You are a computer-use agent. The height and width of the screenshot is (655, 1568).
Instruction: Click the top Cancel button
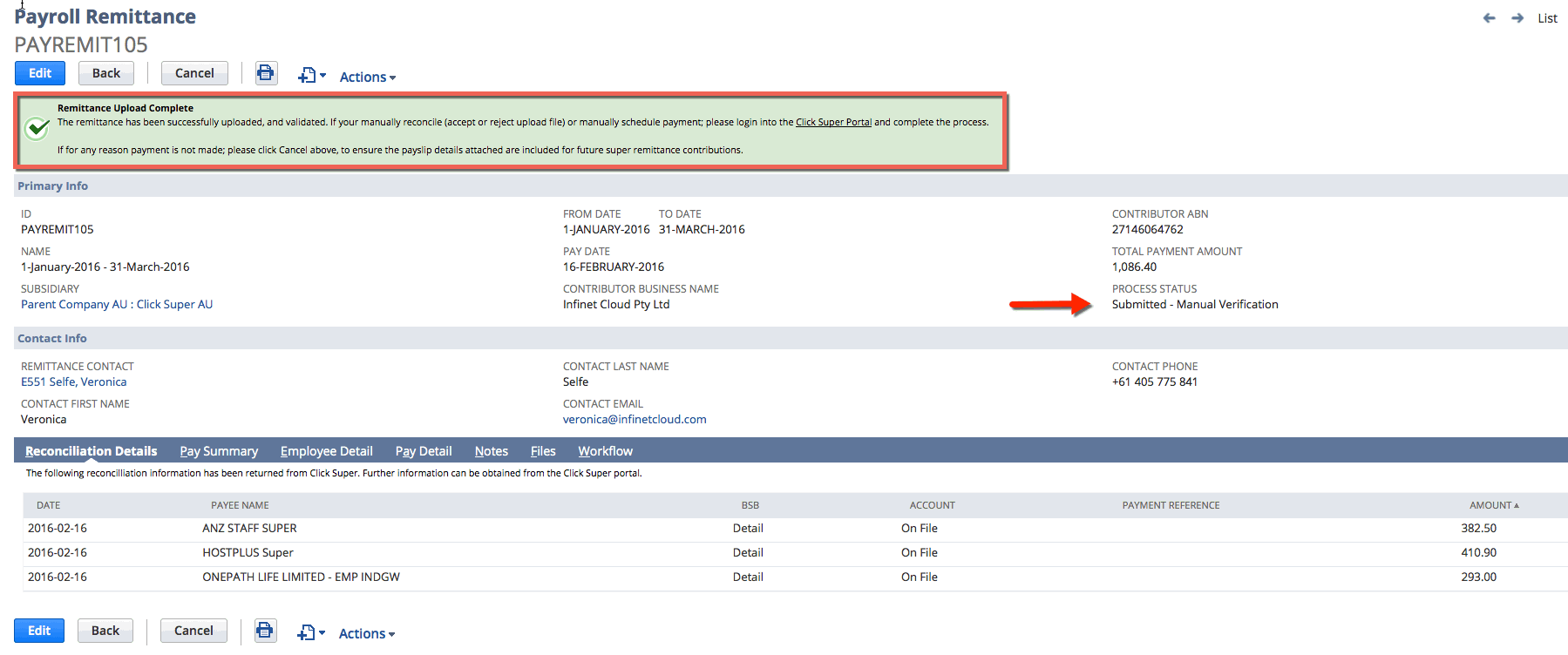point(194,73)
